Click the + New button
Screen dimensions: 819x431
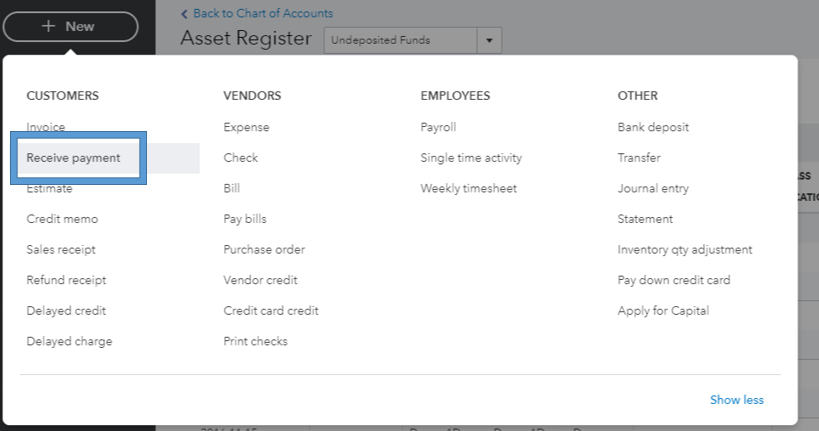[x=70, y=26]
